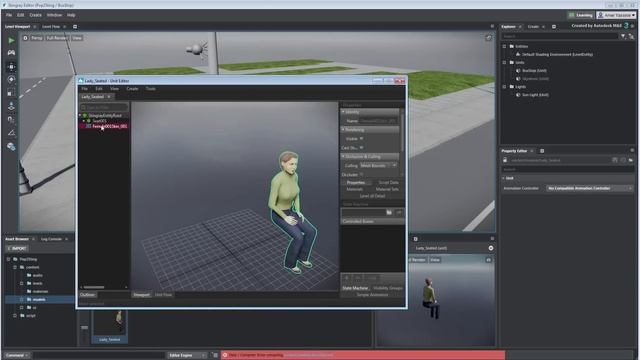Click the State Machine button in Unit Editor
640x360 pixels.
(x=355, y=288)
